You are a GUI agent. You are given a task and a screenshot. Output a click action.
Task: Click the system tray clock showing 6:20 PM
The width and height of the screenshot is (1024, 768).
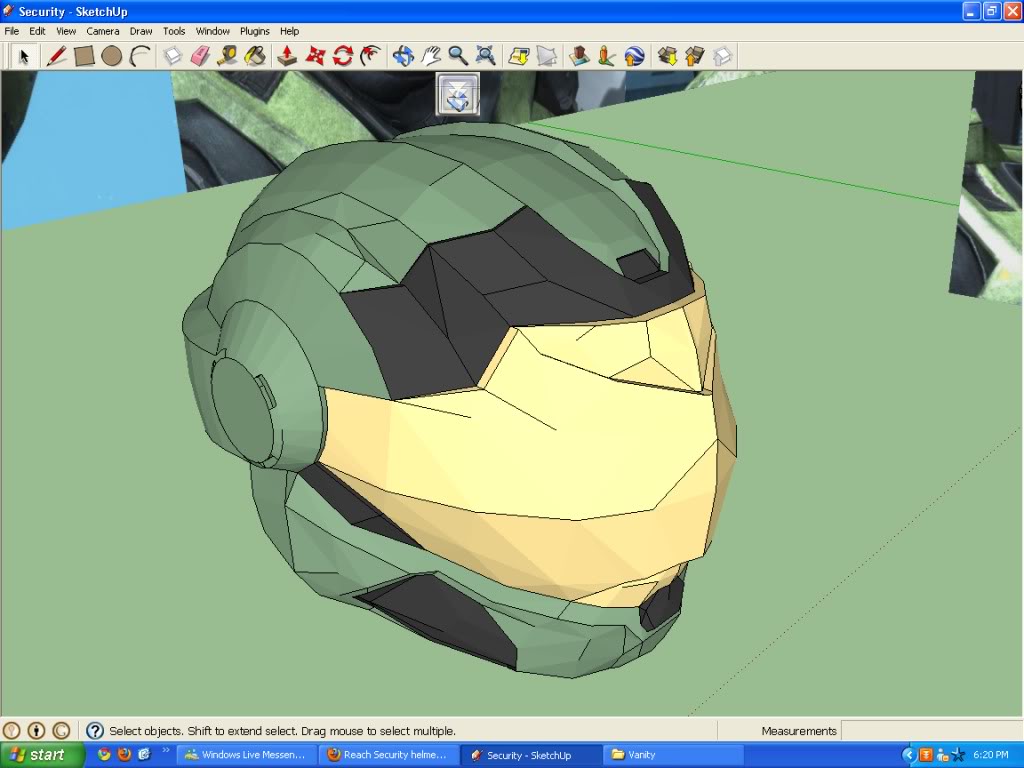coord(991,755)
